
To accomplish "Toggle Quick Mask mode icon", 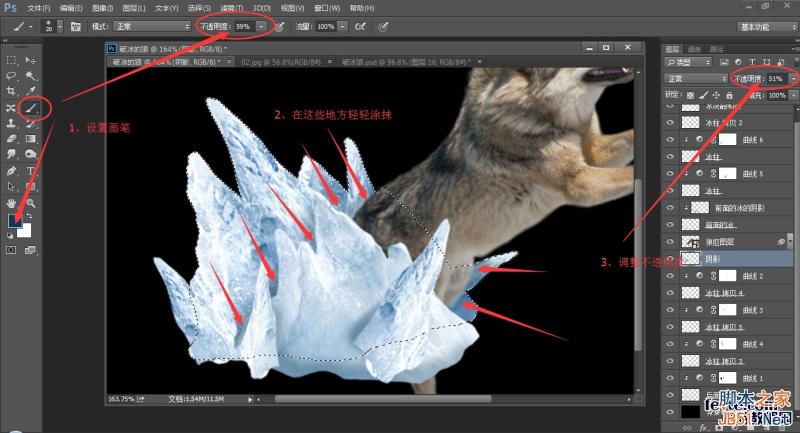I will pyautogui.click(x=11, y=250).
